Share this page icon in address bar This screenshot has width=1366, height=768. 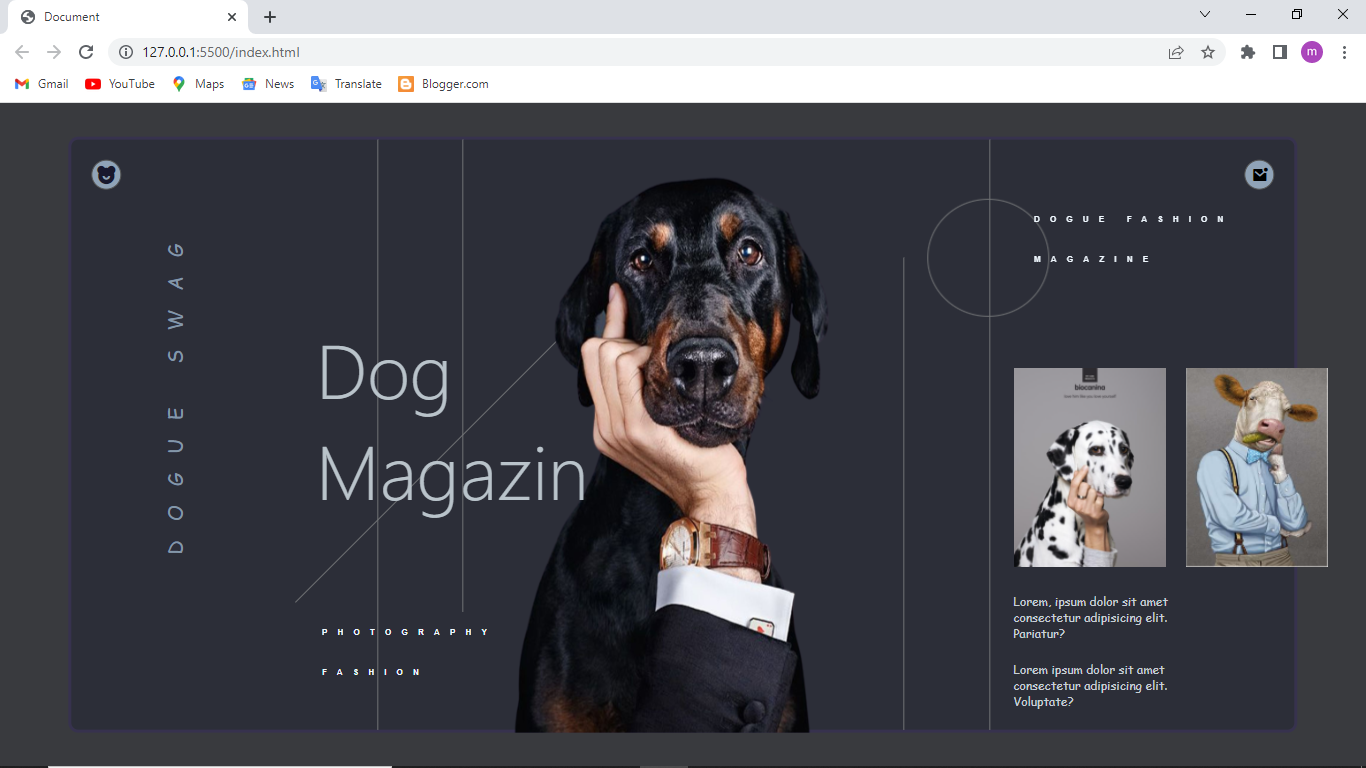coord(1176,52)
